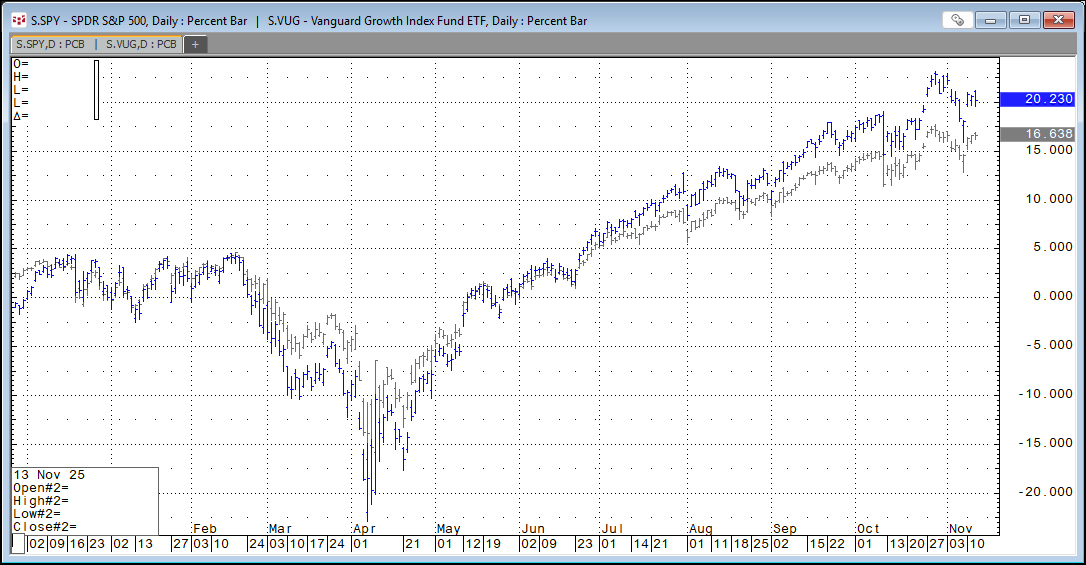The image size is (1086, 565).
Task: Click the small white box at bottom-left corner
Action: 18,543
